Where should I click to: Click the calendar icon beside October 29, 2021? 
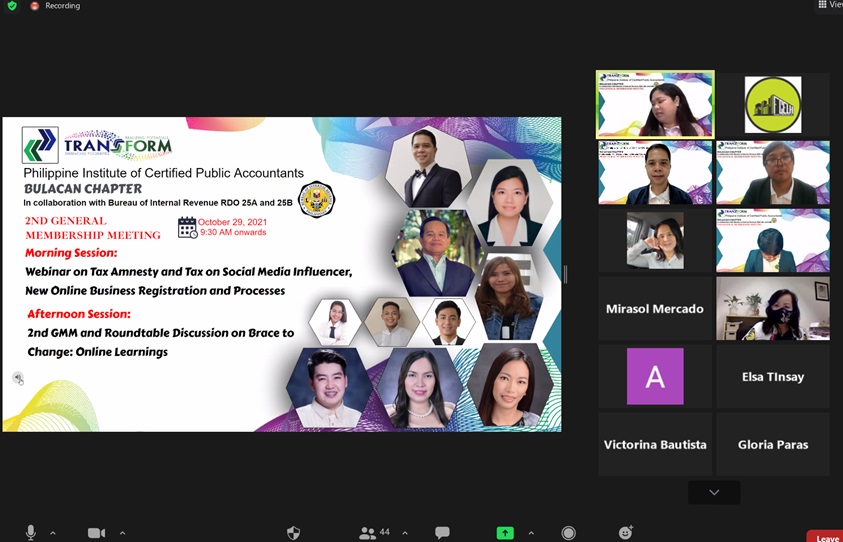pos(188,227)
